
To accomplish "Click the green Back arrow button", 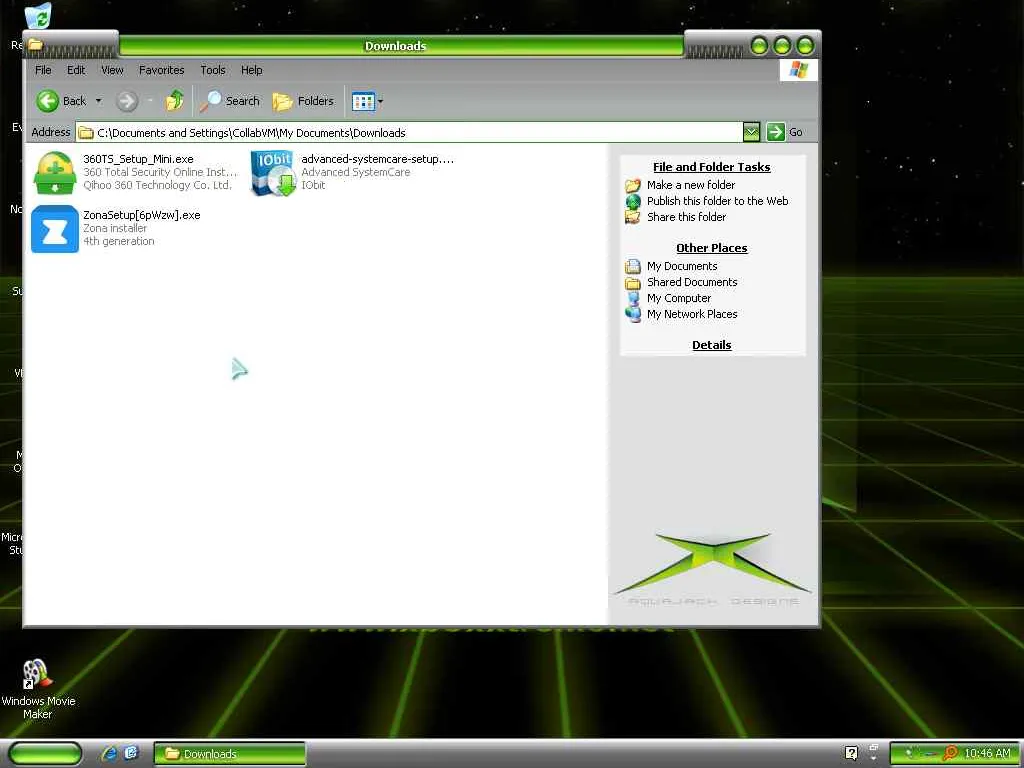I will click(48, 101).
